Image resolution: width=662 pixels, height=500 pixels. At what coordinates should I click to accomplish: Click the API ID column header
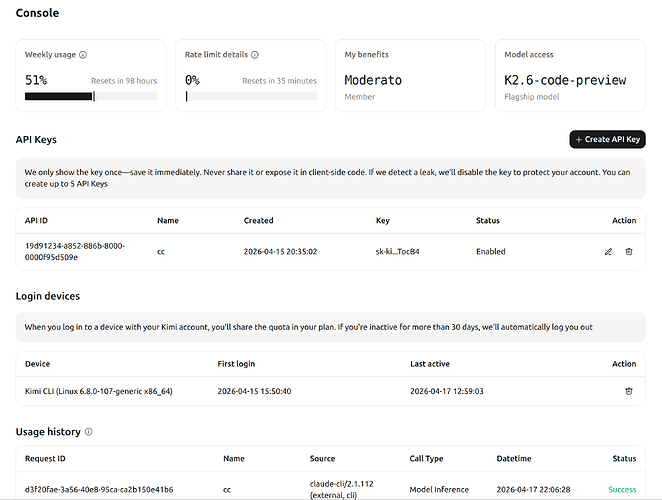click(x=36, y=220)
